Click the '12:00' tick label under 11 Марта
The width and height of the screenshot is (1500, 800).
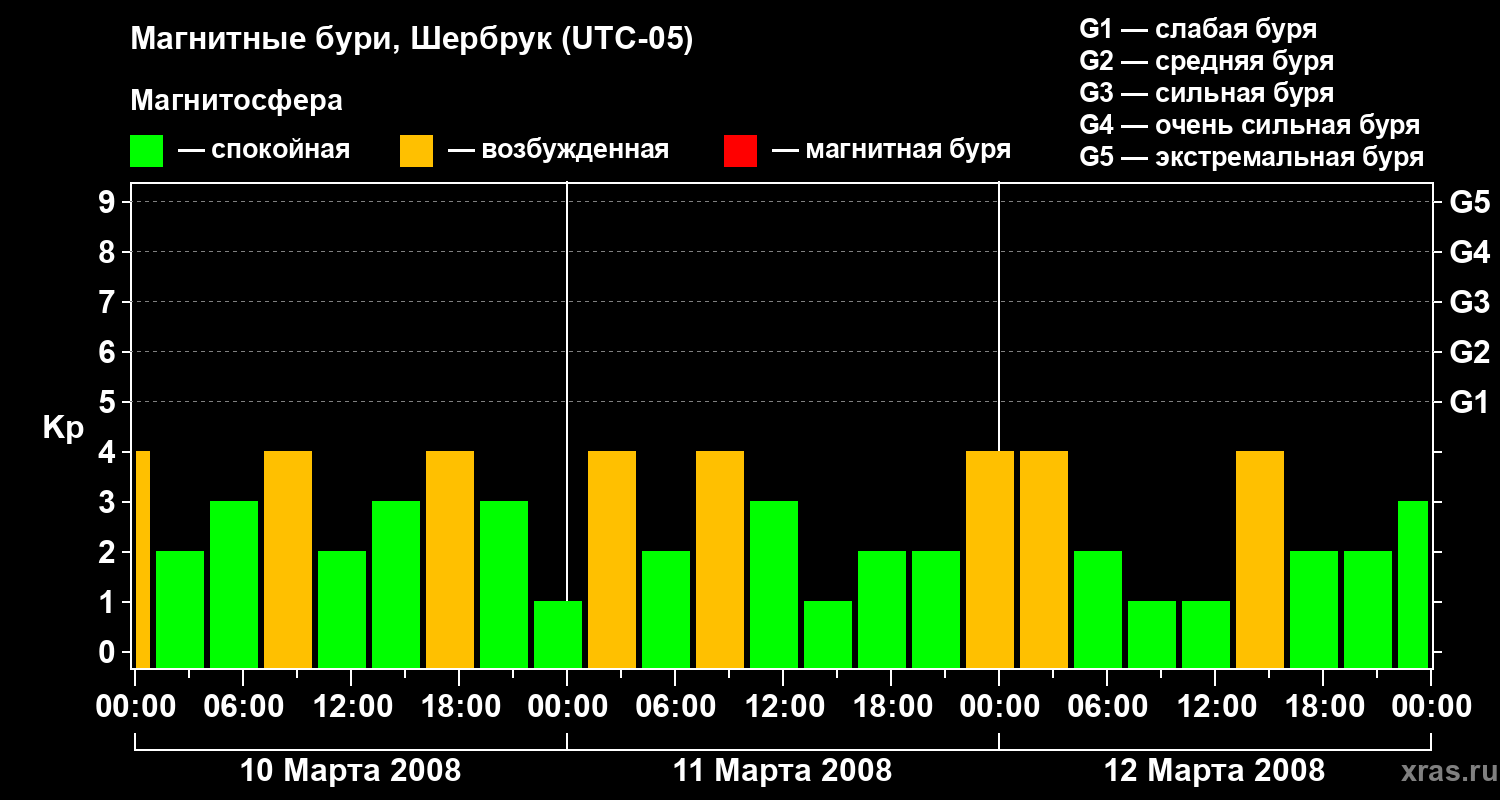coord(783,706)
